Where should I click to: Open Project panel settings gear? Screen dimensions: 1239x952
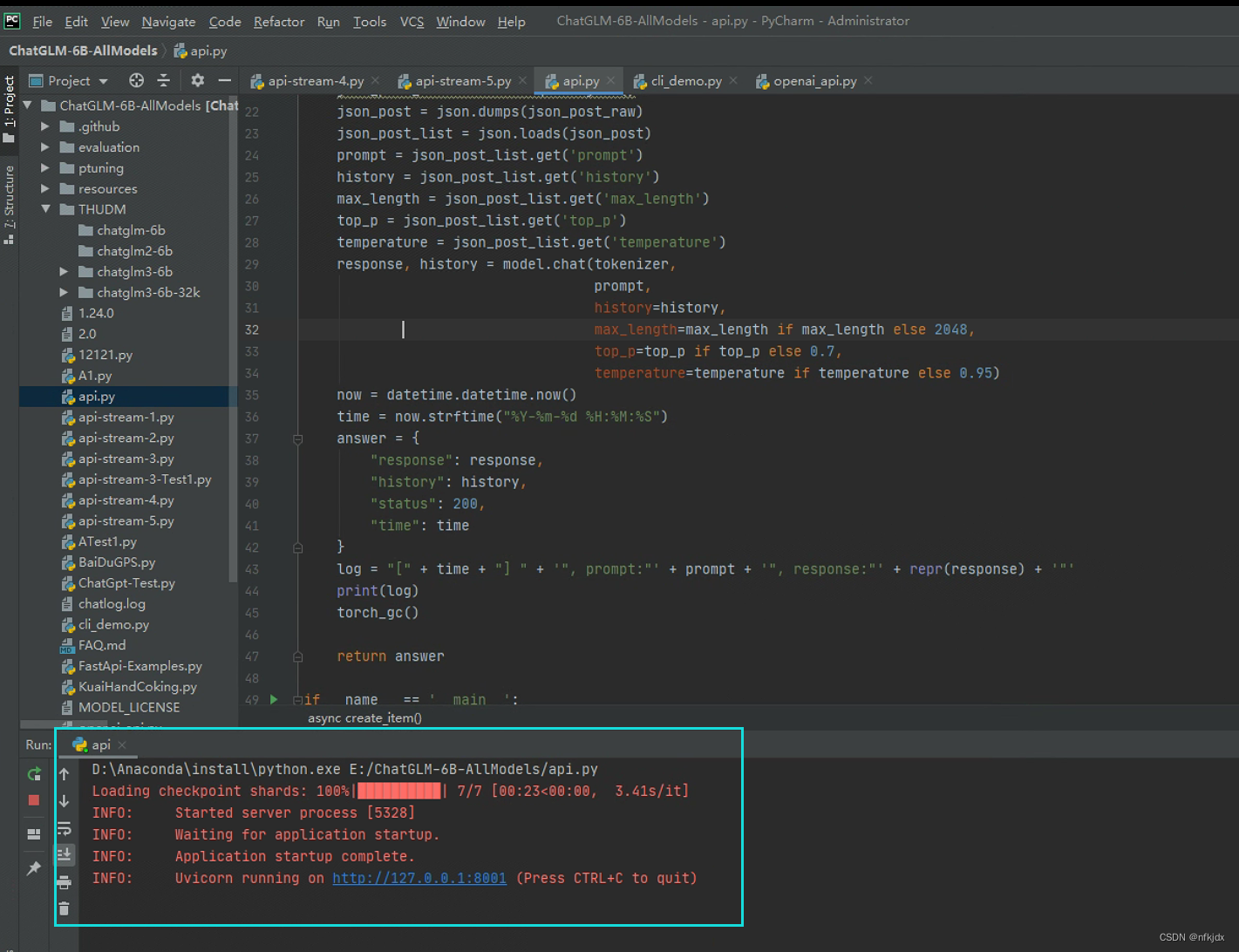coord(198,80)
